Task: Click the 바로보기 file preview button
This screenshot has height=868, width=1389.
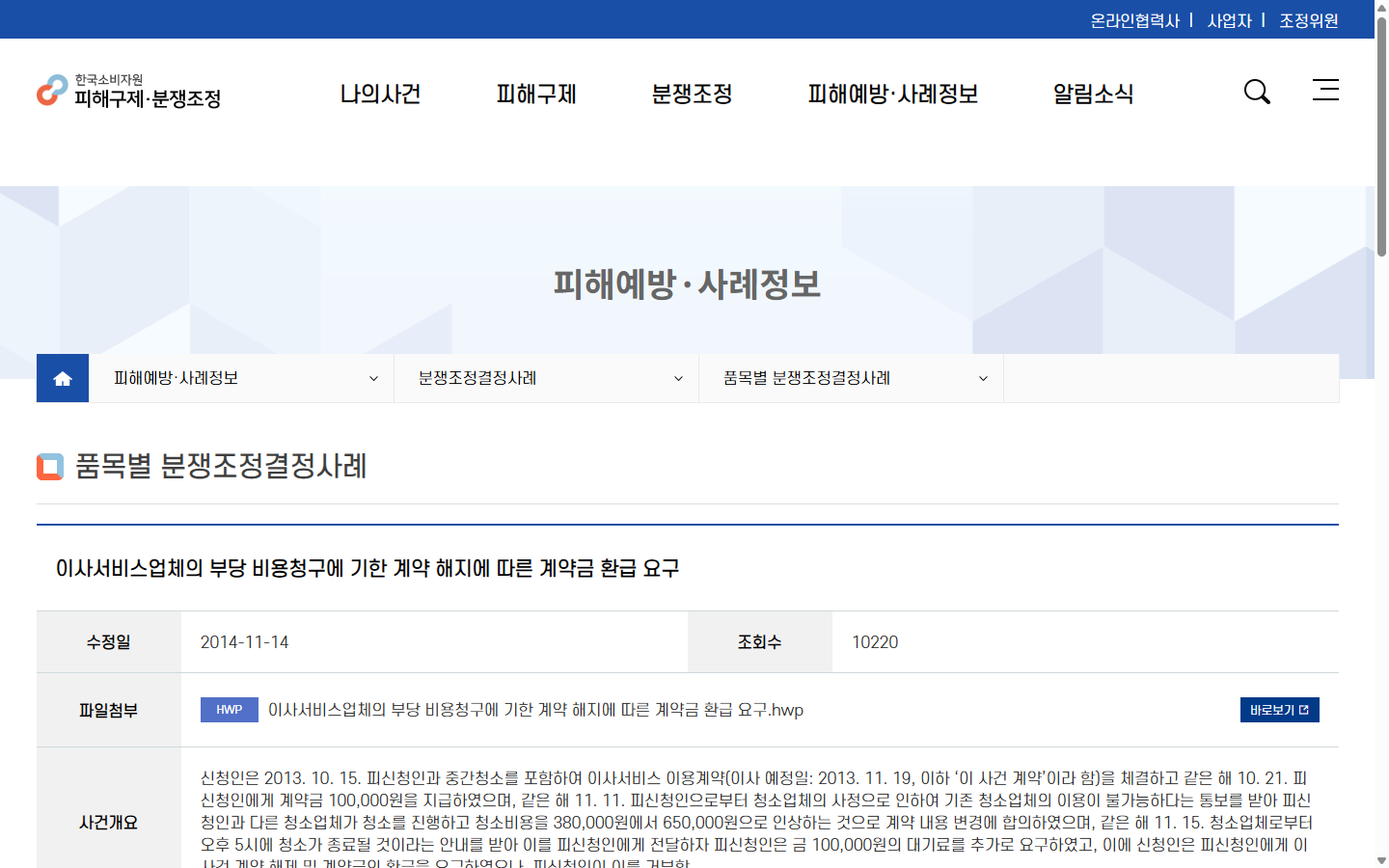Action: 1280,710
